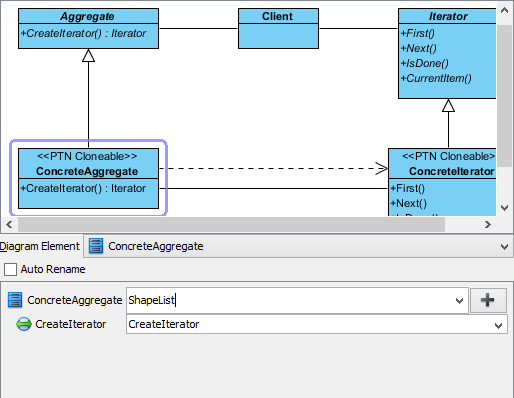Open the Diagram Element dropdown
Image resolution: width=514 pixels, height=398 pixels.
pyautogui.click(x=504, y=247)
